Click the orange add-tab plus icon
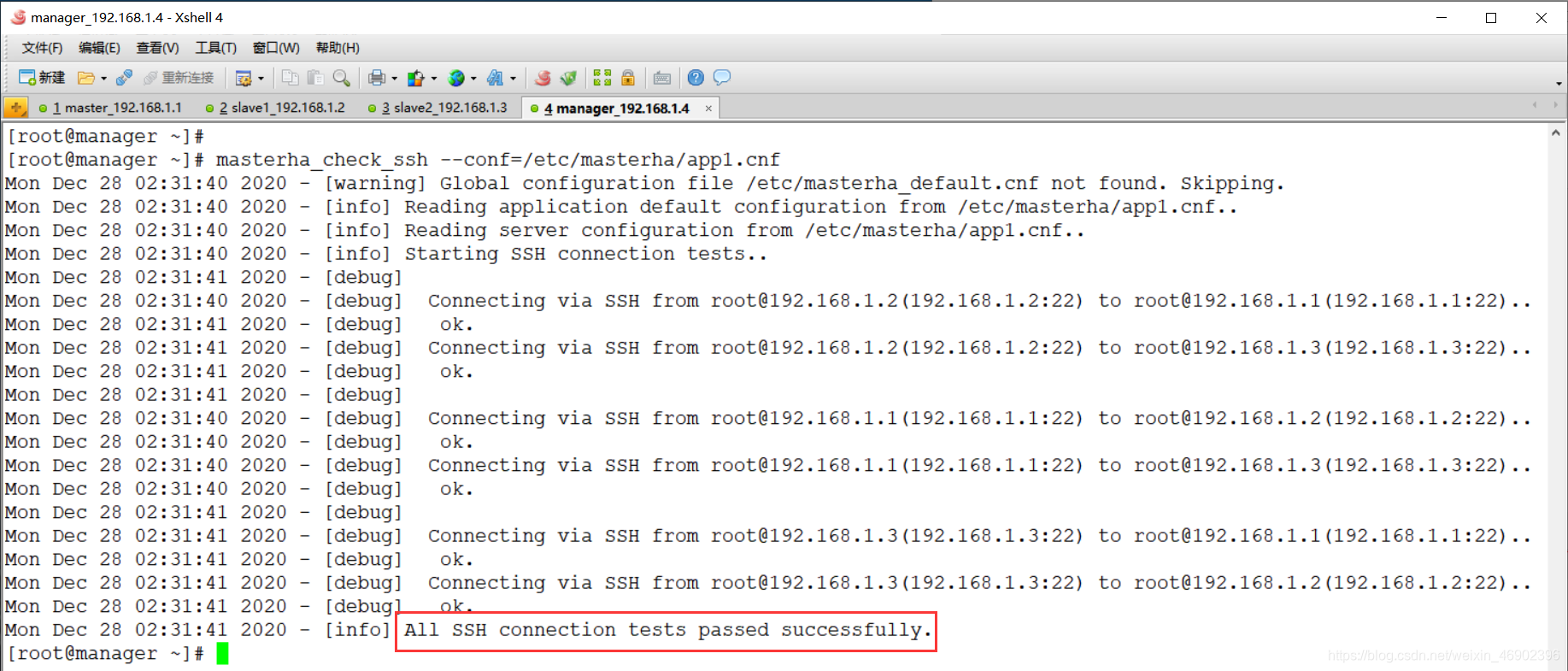The image size is (1568, 671). pyautogui.click(x=15, y=108)
